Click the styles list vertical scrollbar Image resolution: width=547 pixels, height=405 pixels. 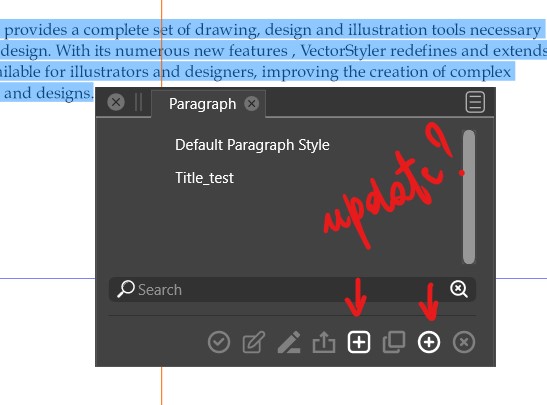coord(469,197)
